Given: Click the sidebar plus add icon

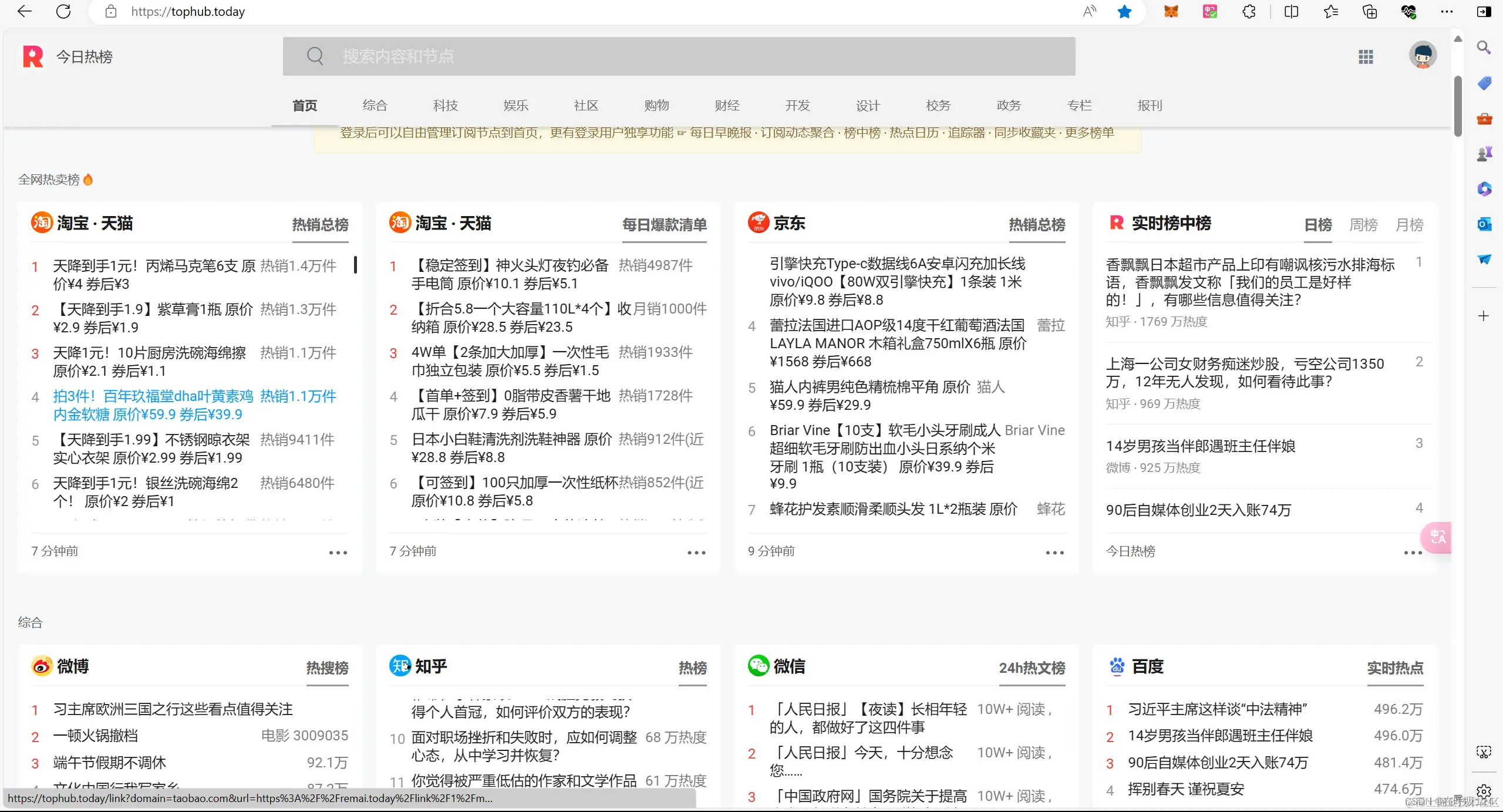Looking at the screenshot, I should point(1484,316).
